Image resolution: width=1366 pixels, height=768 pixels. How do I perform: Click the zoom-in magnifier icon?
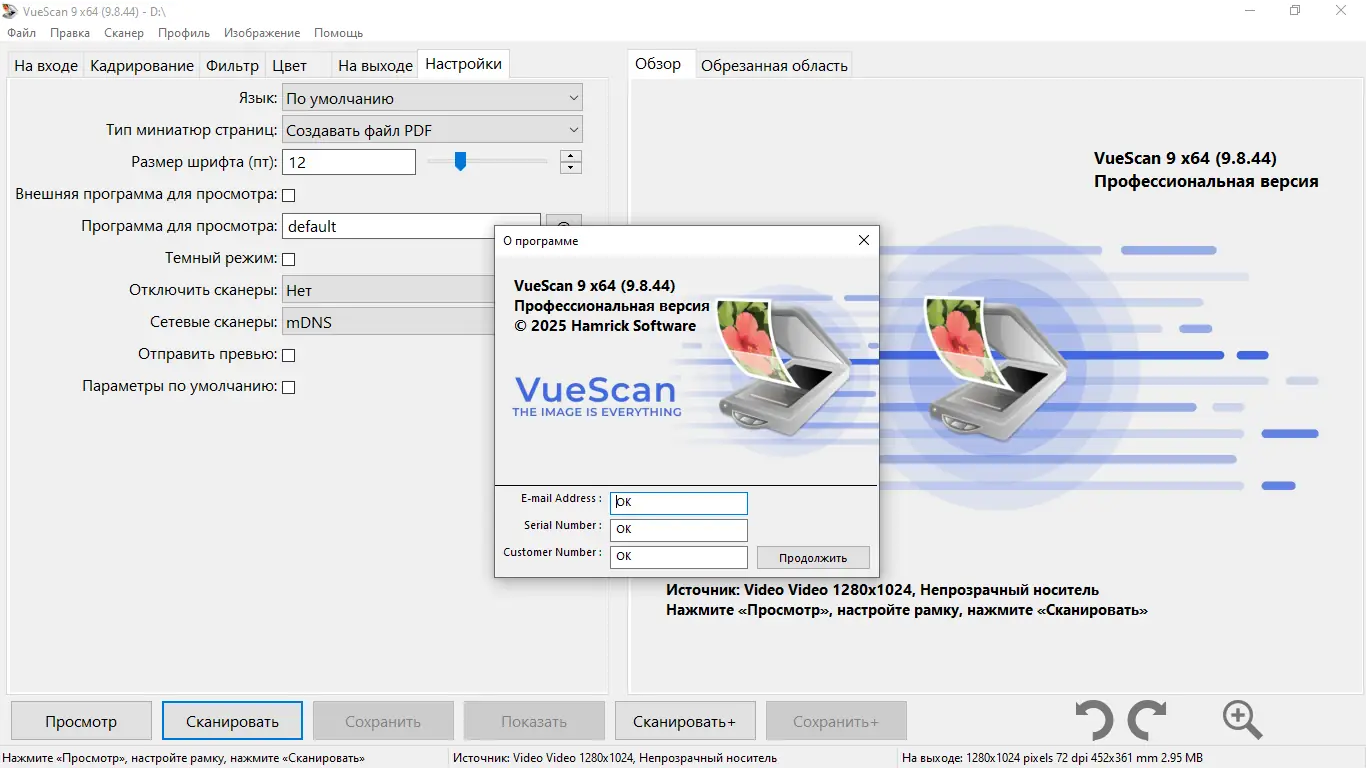pyautogui.click(x=1242, y=720)
